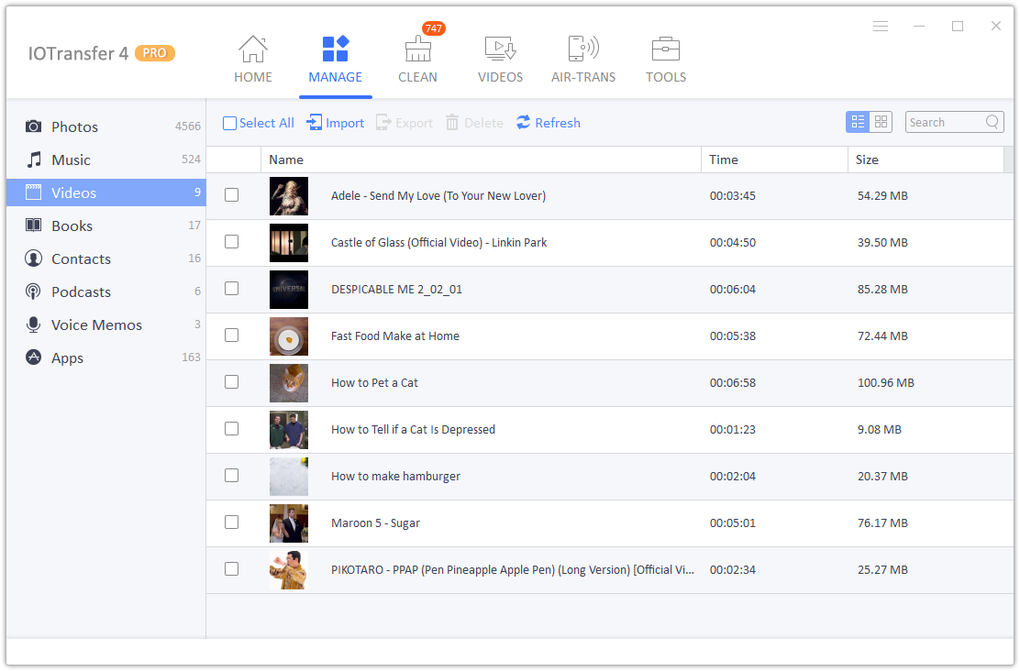
Task: Open the hamburger menu in title bar
Action: (880, 26)
